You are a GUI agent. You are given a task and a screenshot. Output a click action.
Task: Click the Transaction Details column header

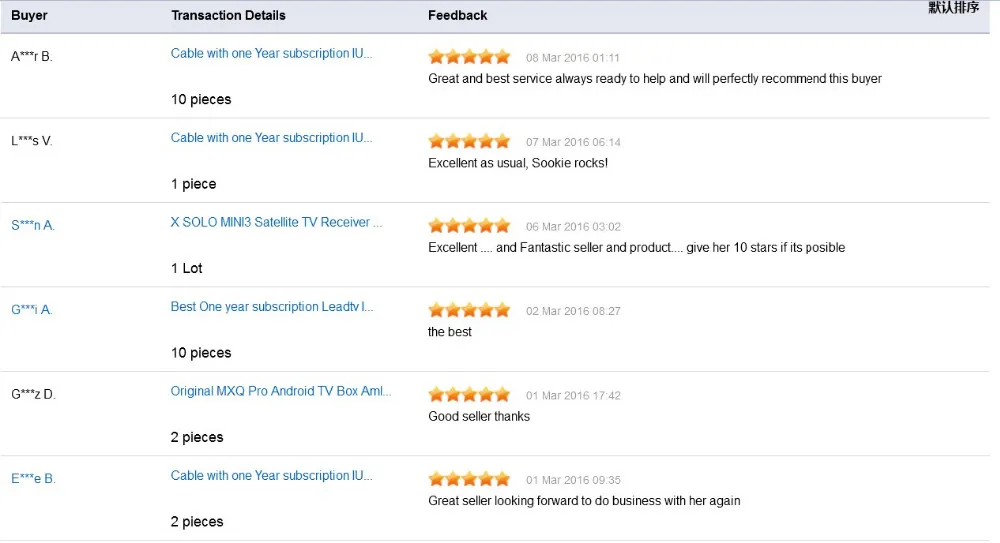(x=228, y=15)
